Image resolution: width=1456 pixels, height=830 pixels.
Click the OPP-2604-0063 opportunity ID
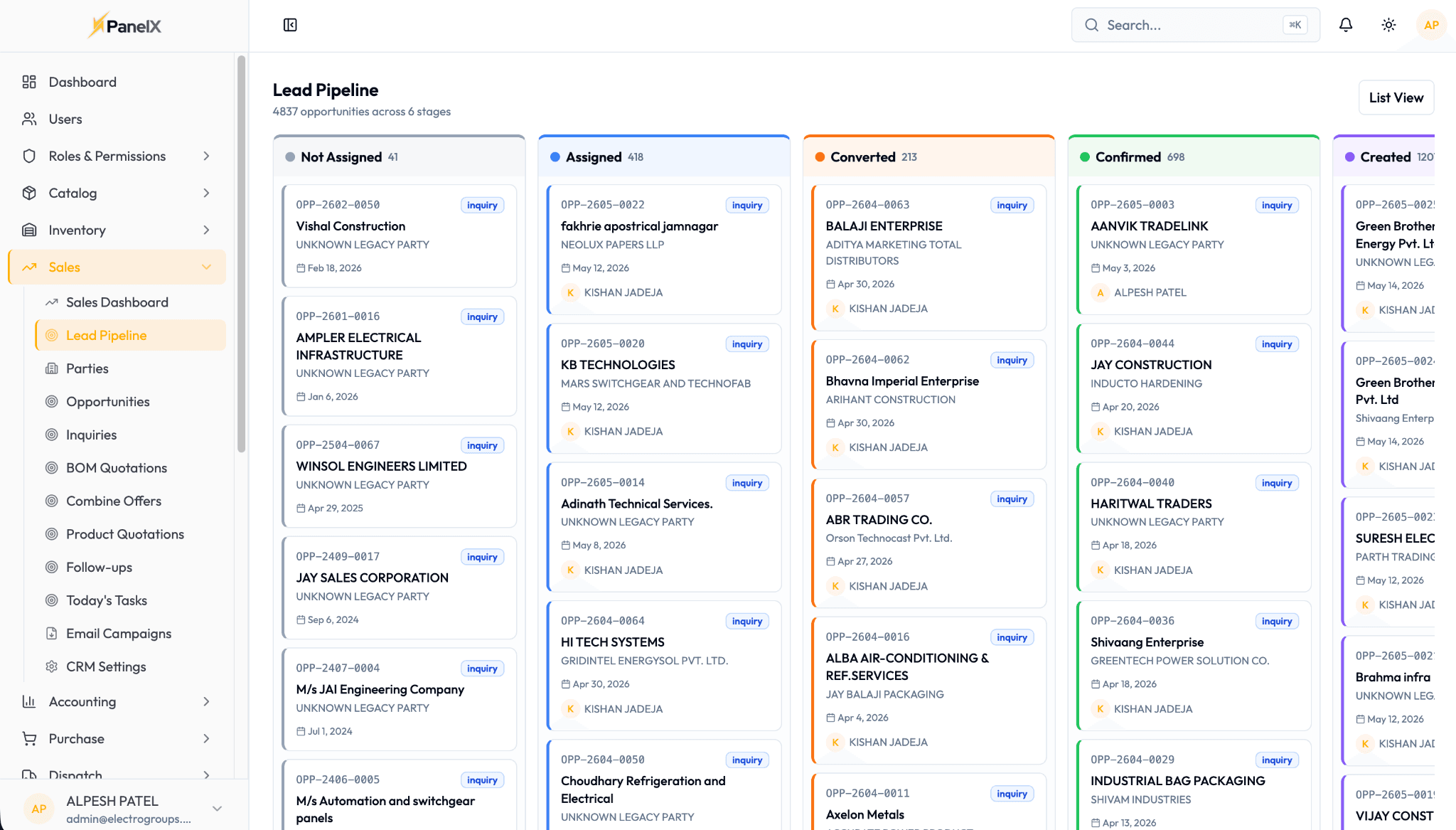coord(867,205)
